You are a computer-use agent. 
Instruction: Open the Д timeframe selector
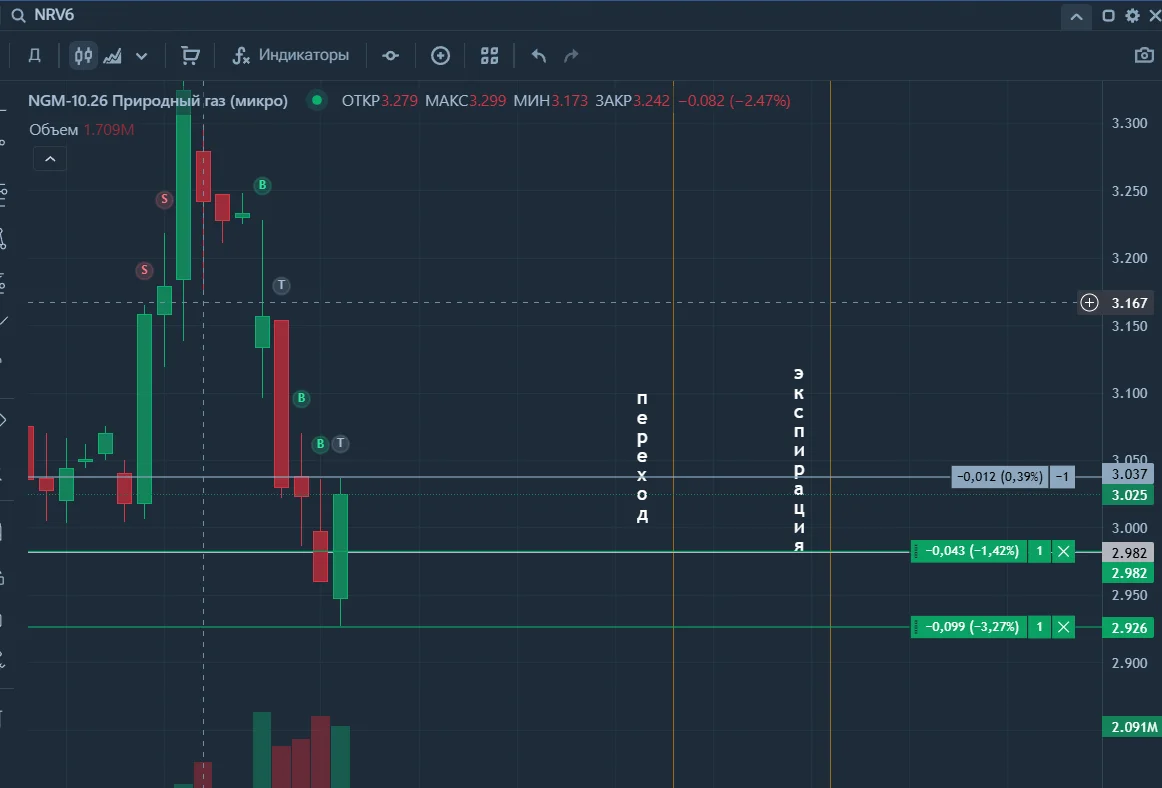coord(34,56)
